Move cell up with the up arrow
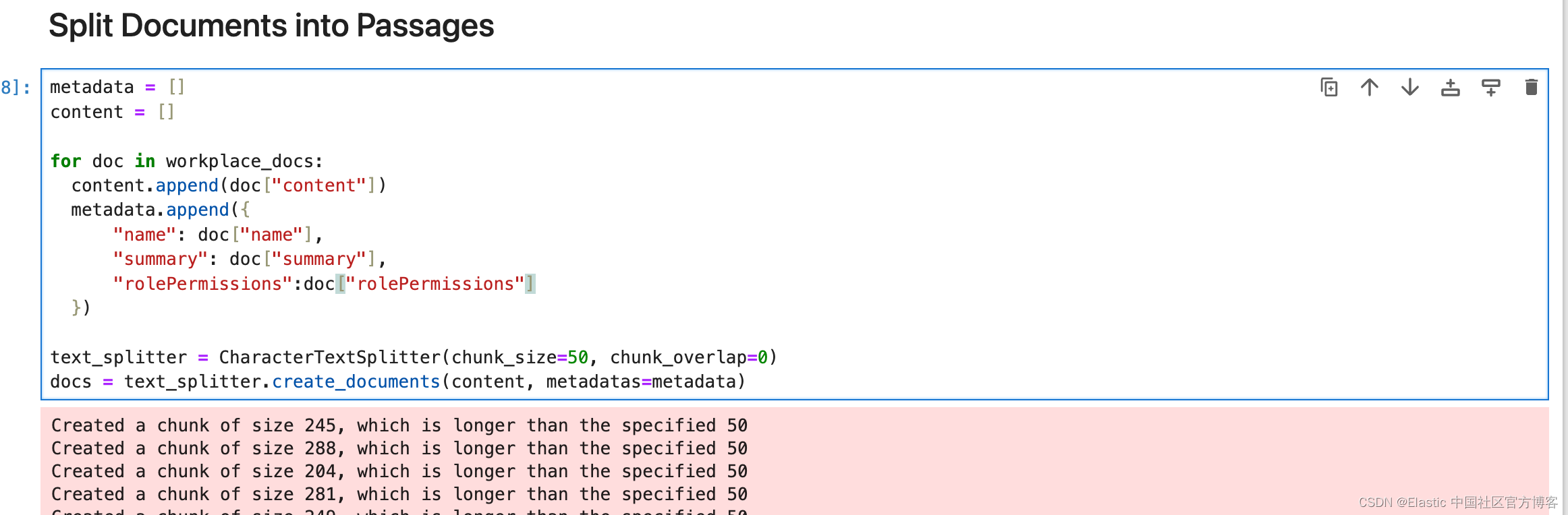 point(1370,88)
